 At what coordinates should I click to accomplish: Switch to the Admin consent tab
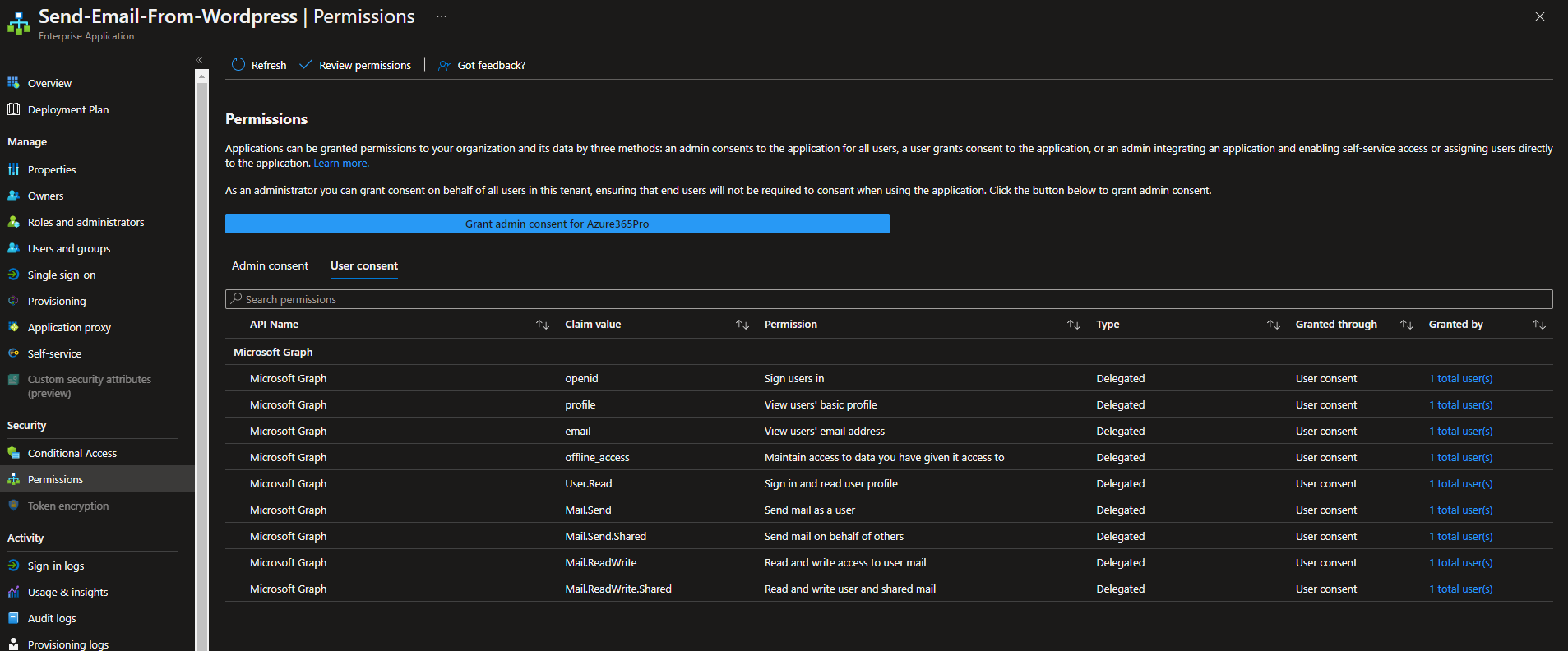(270, 265)
